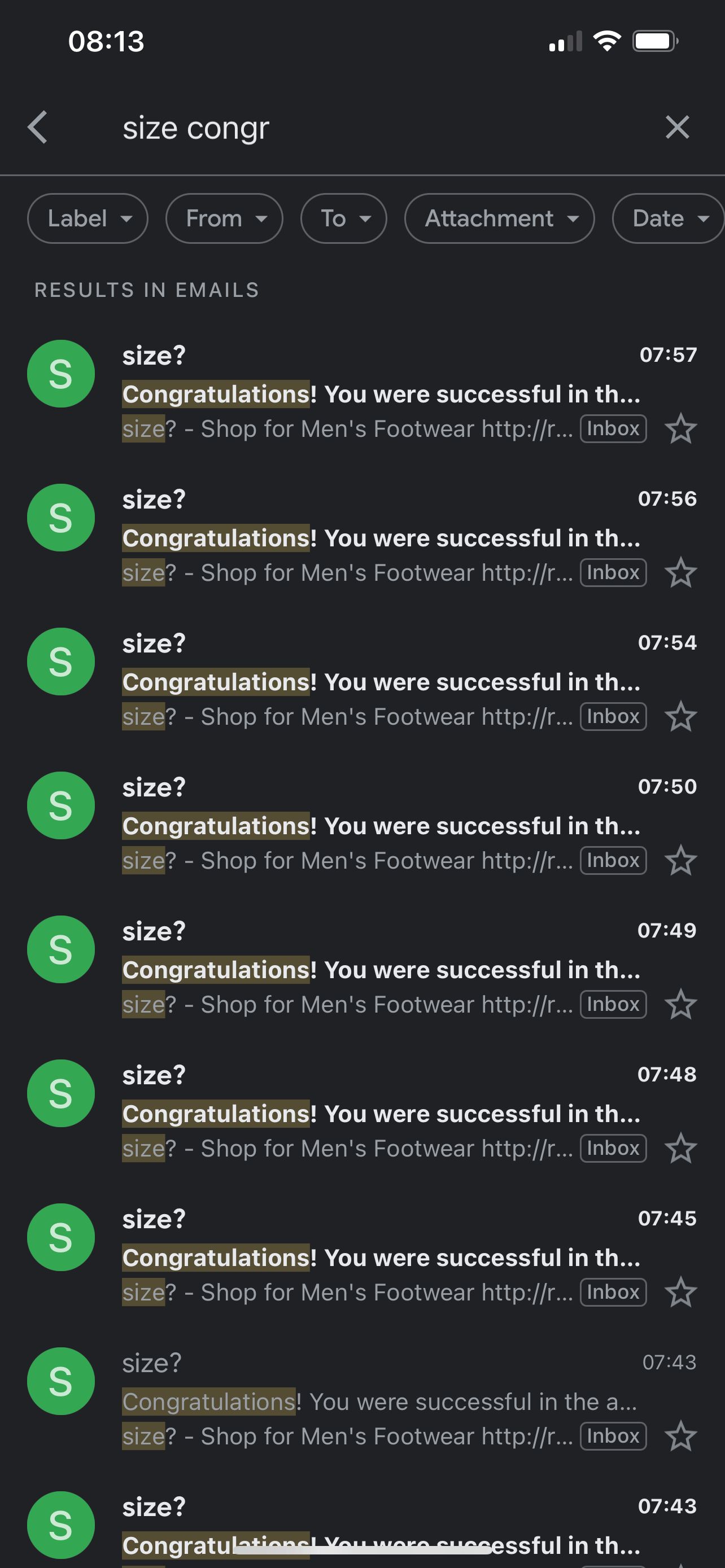Screen dimensions: 725x1568
Task: Select sender avatar of 07:54 email
Action: pos(61,662)
